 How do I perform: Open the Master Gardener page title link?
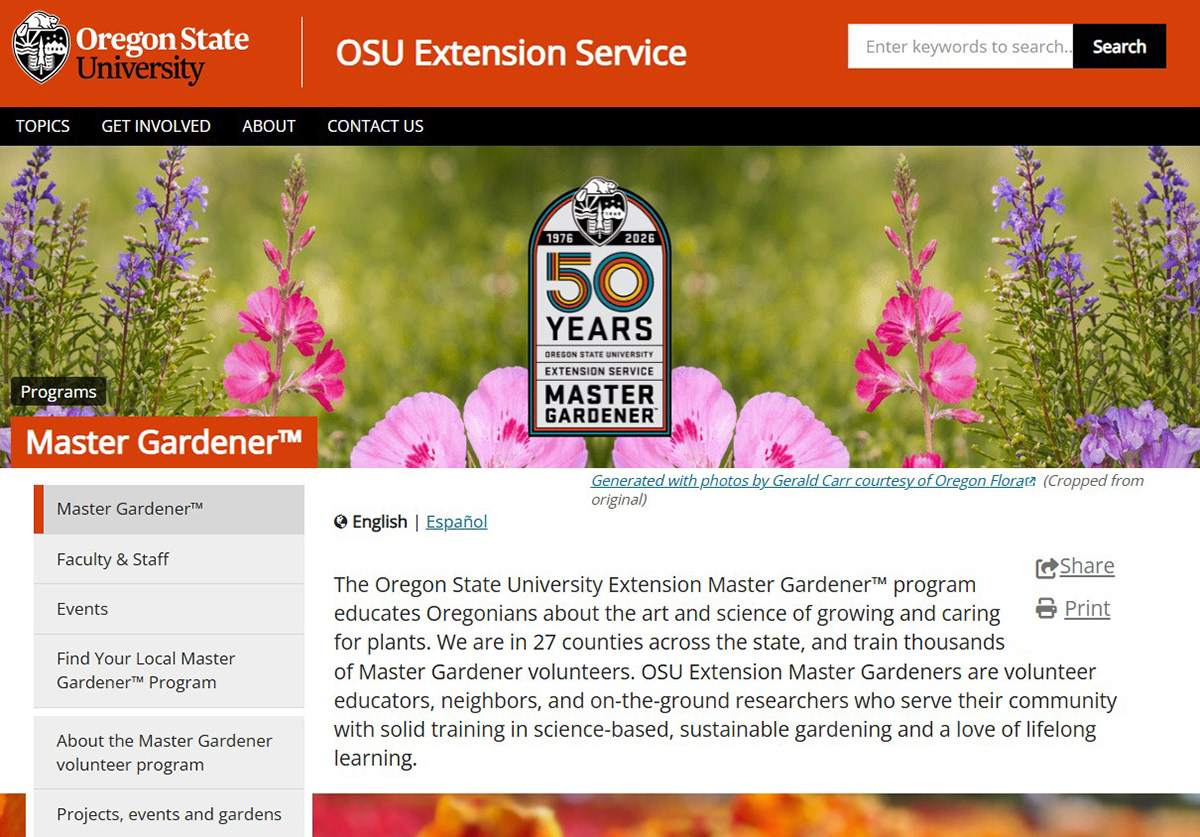pos(164,442)
